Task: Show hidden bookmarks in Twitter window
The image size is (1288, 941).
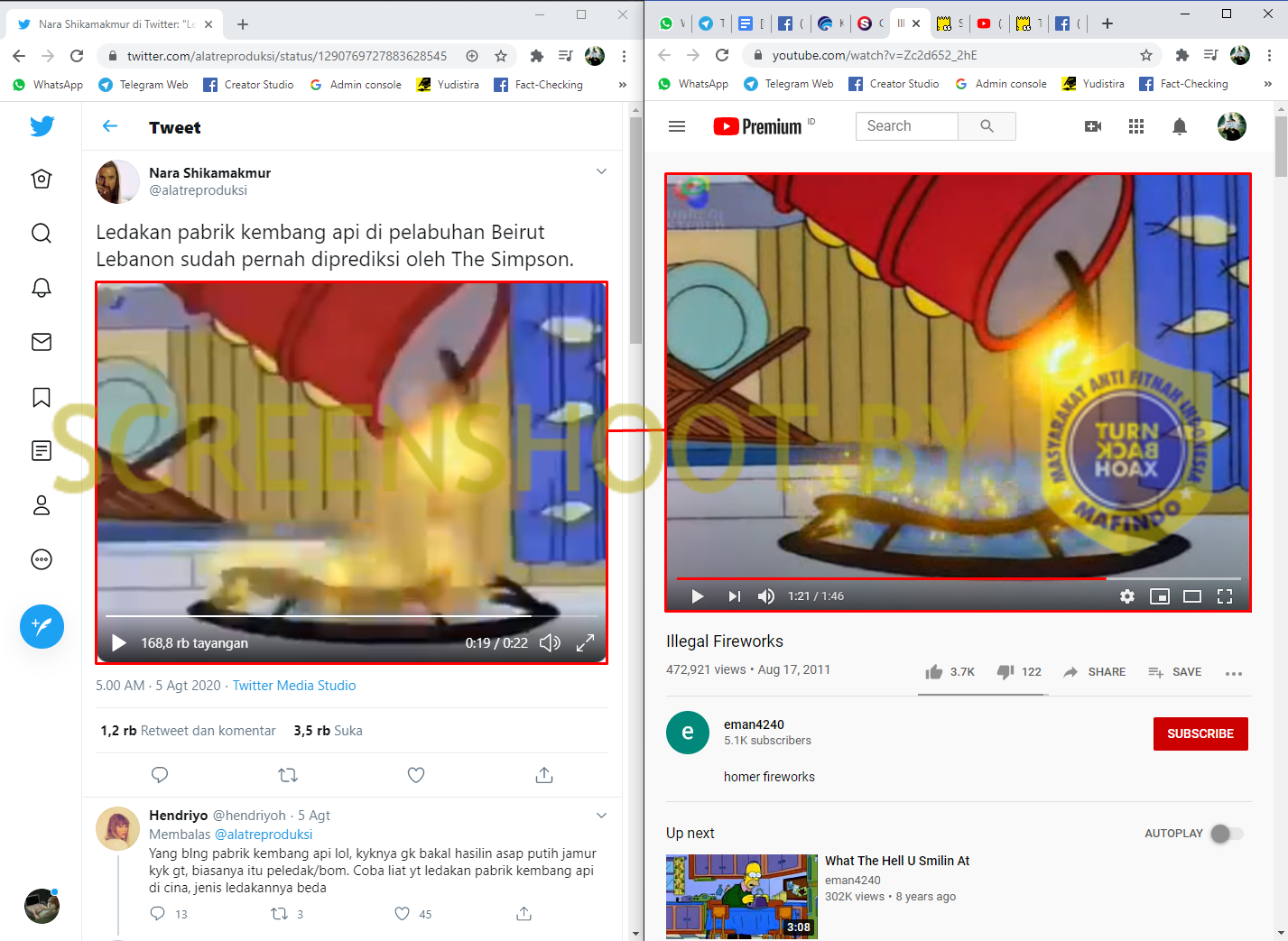Action: click(622, 85)
